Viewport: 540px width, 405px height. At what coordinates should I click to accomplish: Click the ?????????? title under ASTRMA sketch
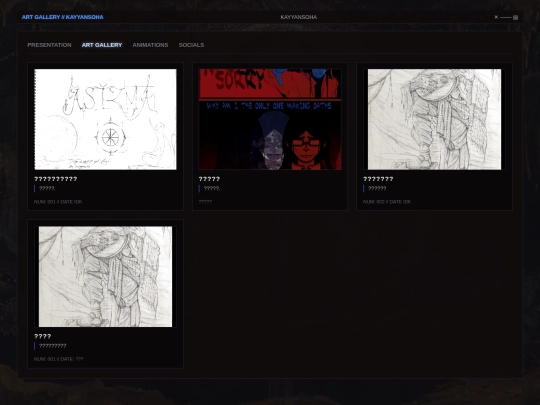point(56,179)
